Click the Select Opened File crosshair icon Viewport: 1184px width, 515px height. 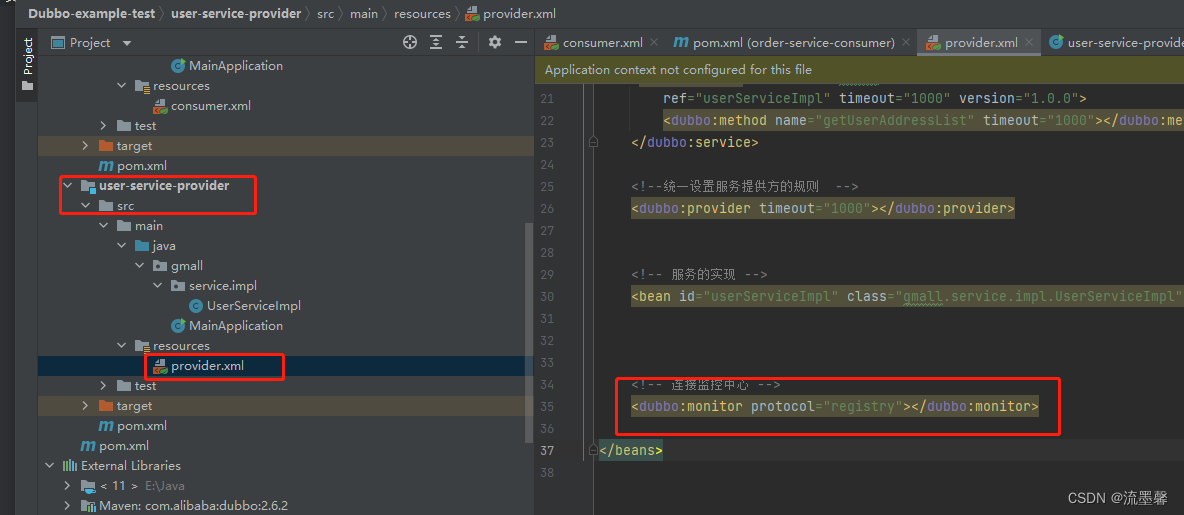[409, 42]
